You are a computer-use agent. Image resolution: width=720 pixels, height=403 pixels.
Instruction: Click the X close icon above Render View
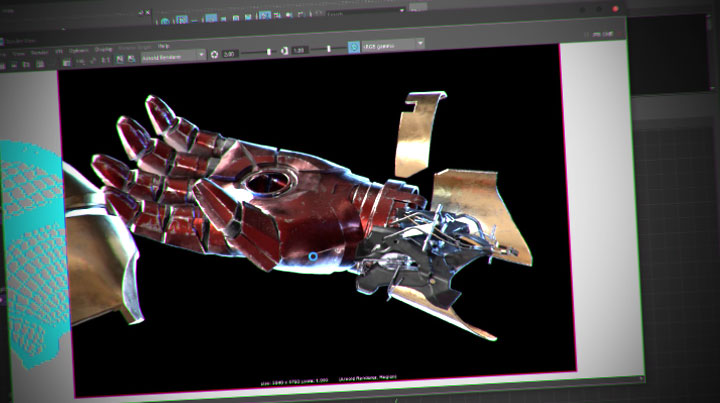pos(148,12)
